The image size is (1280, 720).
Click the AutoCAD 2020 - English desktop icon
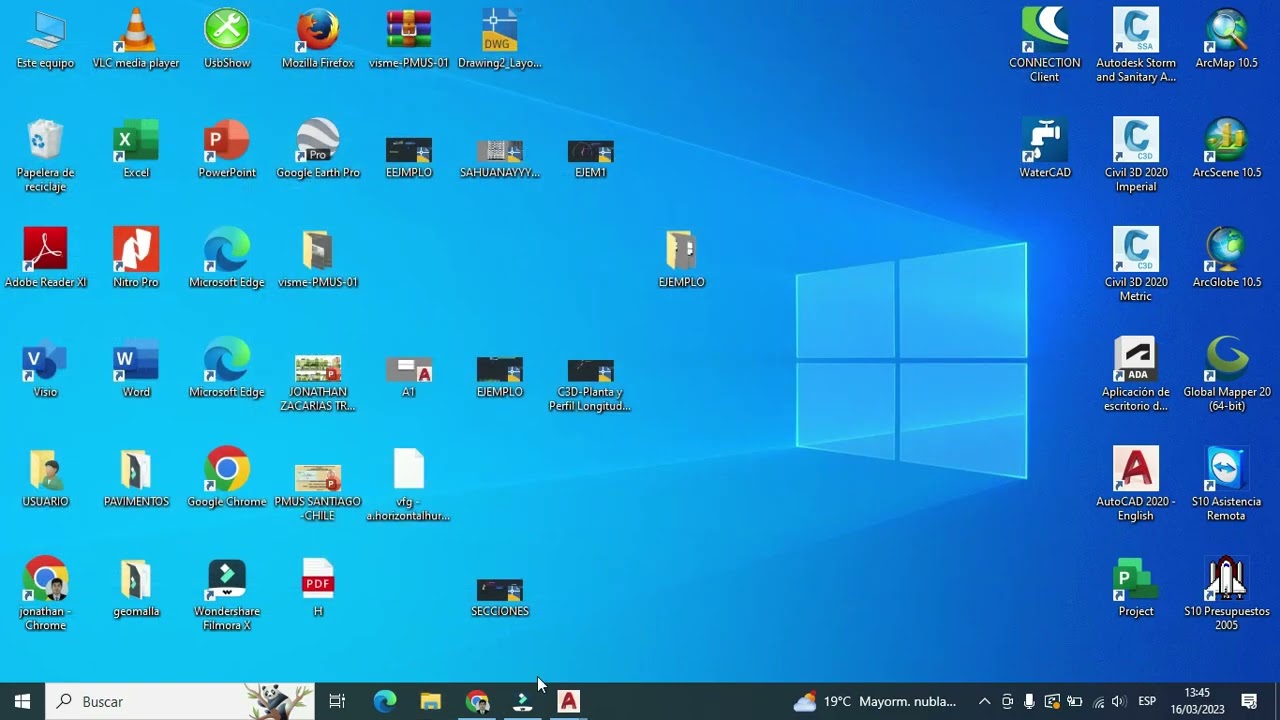1136,485
